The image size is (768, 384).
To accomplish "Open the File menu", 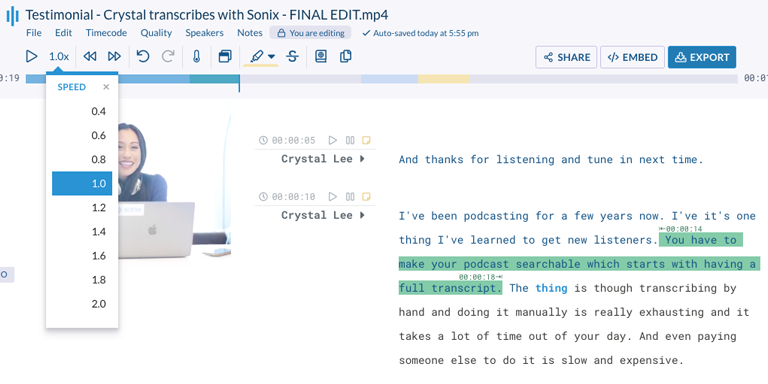I will (x=34, y=33).
